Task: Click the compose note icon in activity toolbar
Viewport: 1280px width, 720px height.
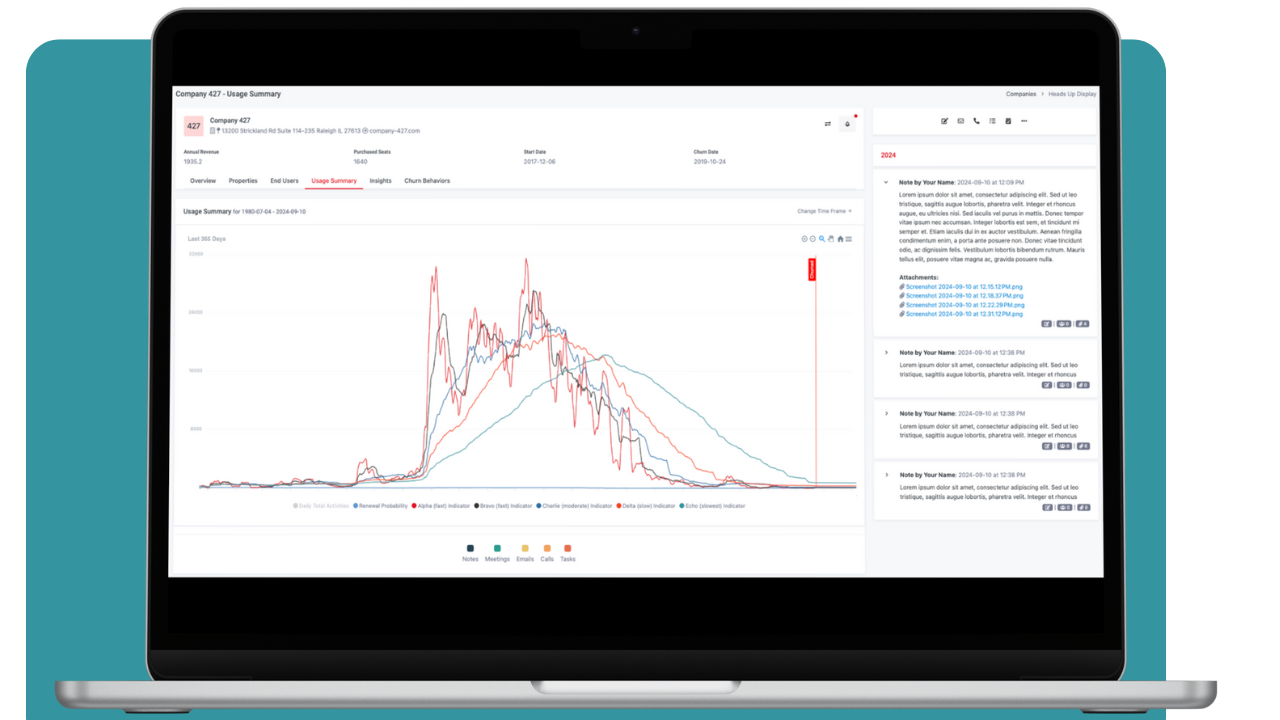Action: [944, 121]
